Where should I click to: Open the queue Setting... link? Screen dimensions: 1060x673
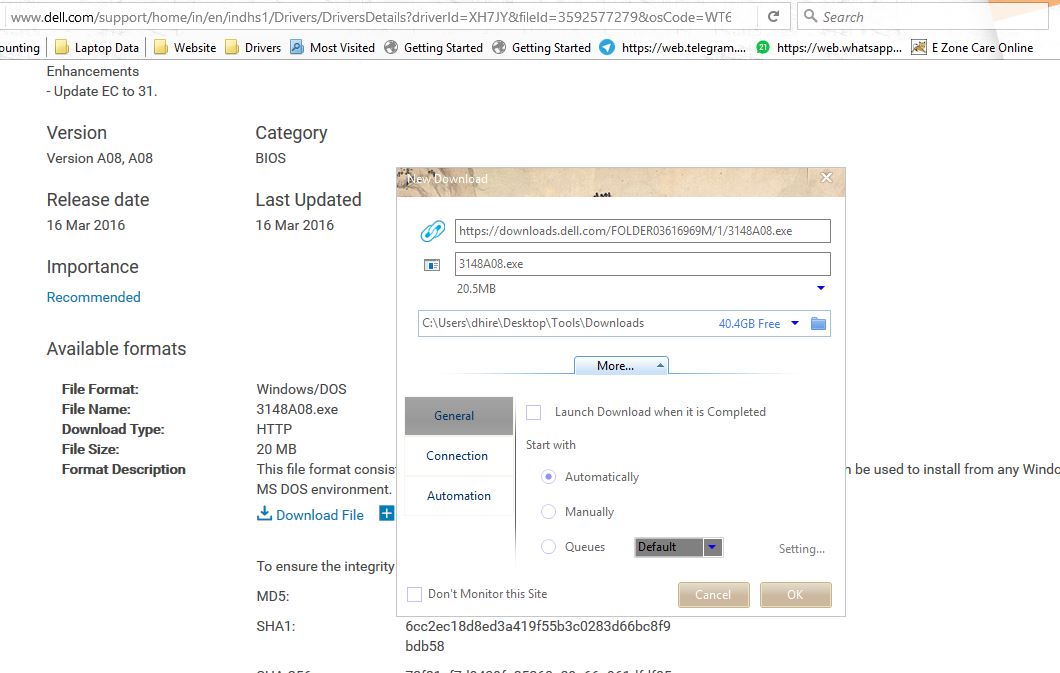pyautogui.click(x=802, y=549)
